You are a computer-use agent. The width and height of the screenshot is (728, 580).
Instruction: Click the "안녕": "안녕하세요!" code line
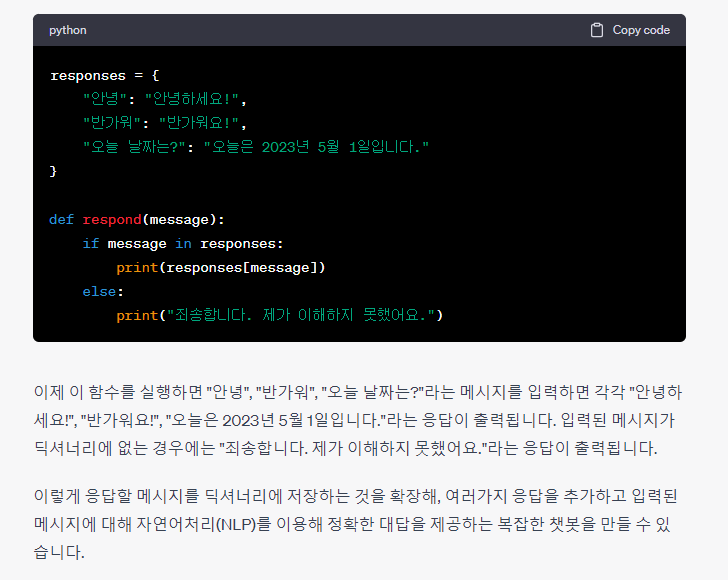coord(164,99)
